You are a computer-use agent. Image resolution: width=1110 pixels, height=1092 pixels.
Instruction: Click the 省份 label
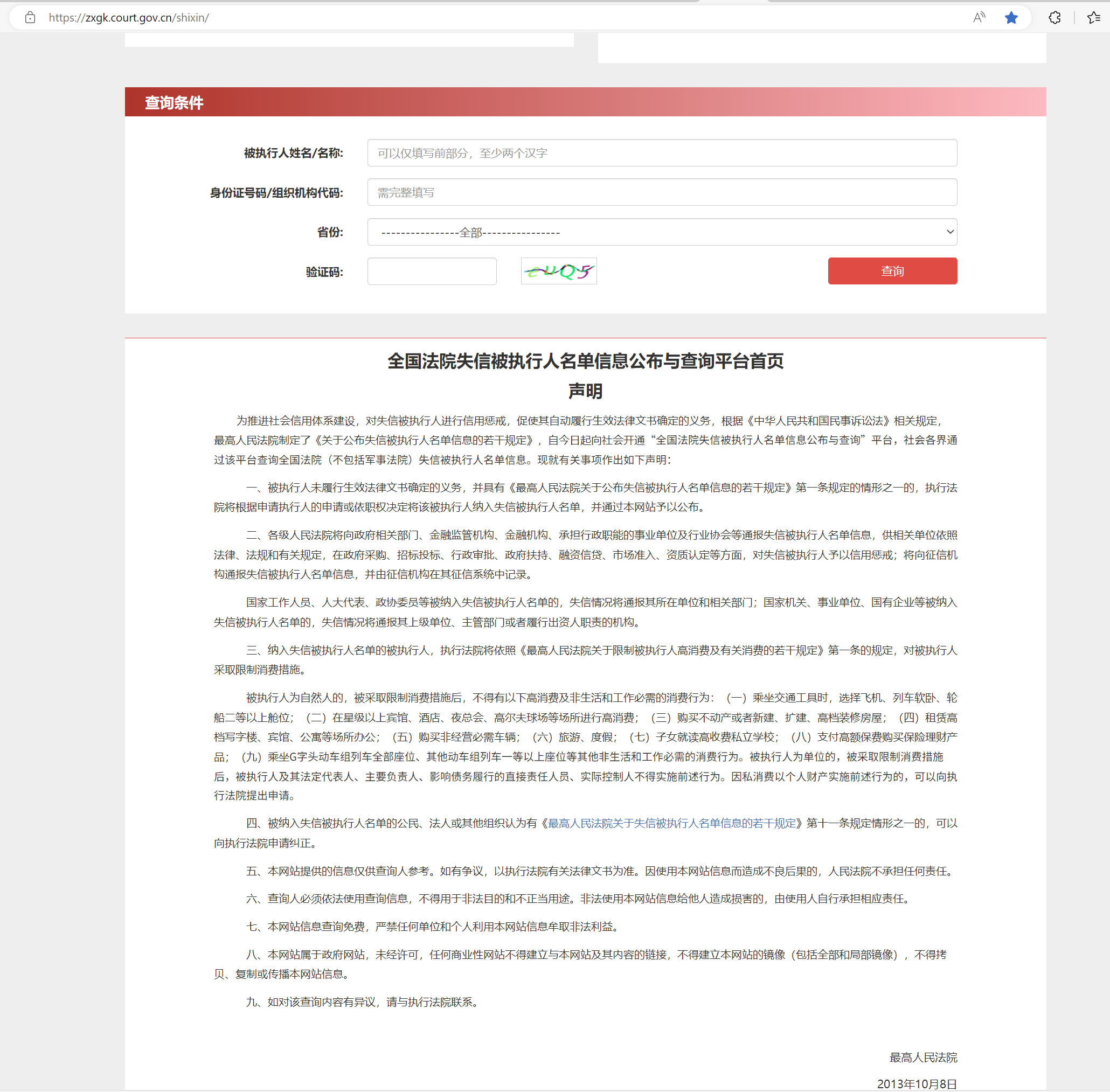point(330,232)
